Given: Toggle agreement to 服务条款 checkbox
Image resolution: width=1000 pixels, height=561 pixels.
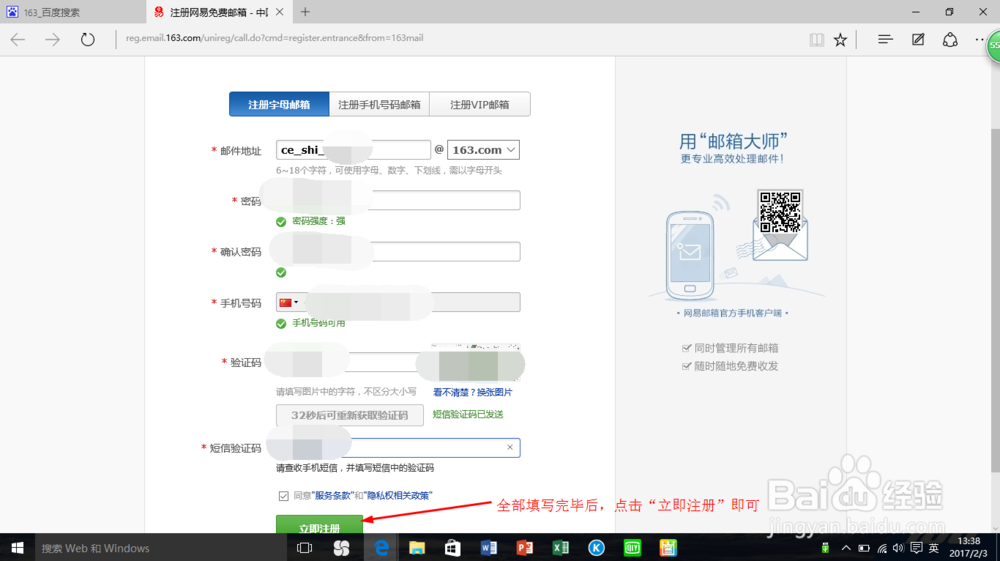Looking at the screenshot, I should 283,495.
